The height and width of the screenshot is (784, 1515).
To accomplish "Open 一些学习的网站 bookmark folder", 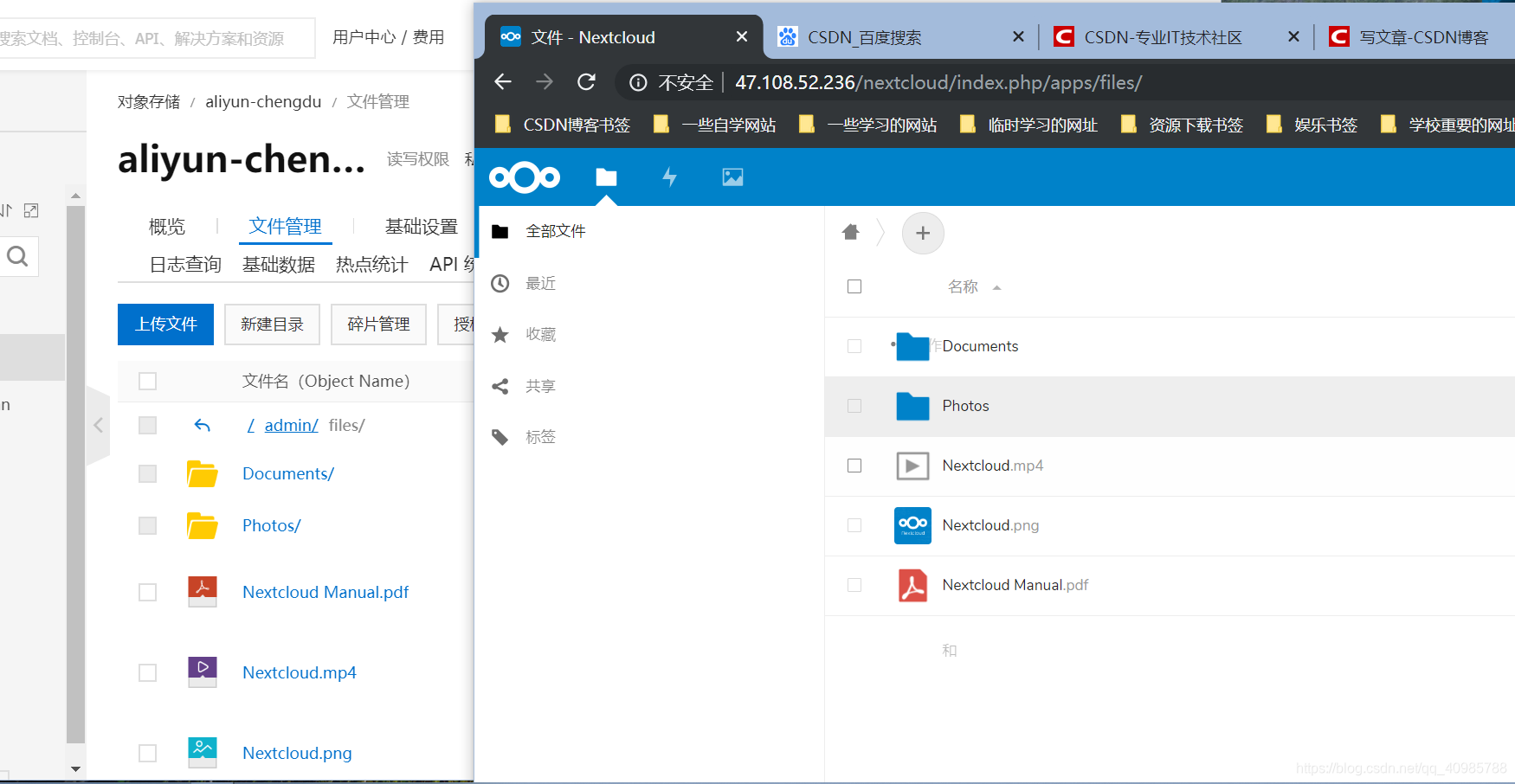I will click(867, 125).
